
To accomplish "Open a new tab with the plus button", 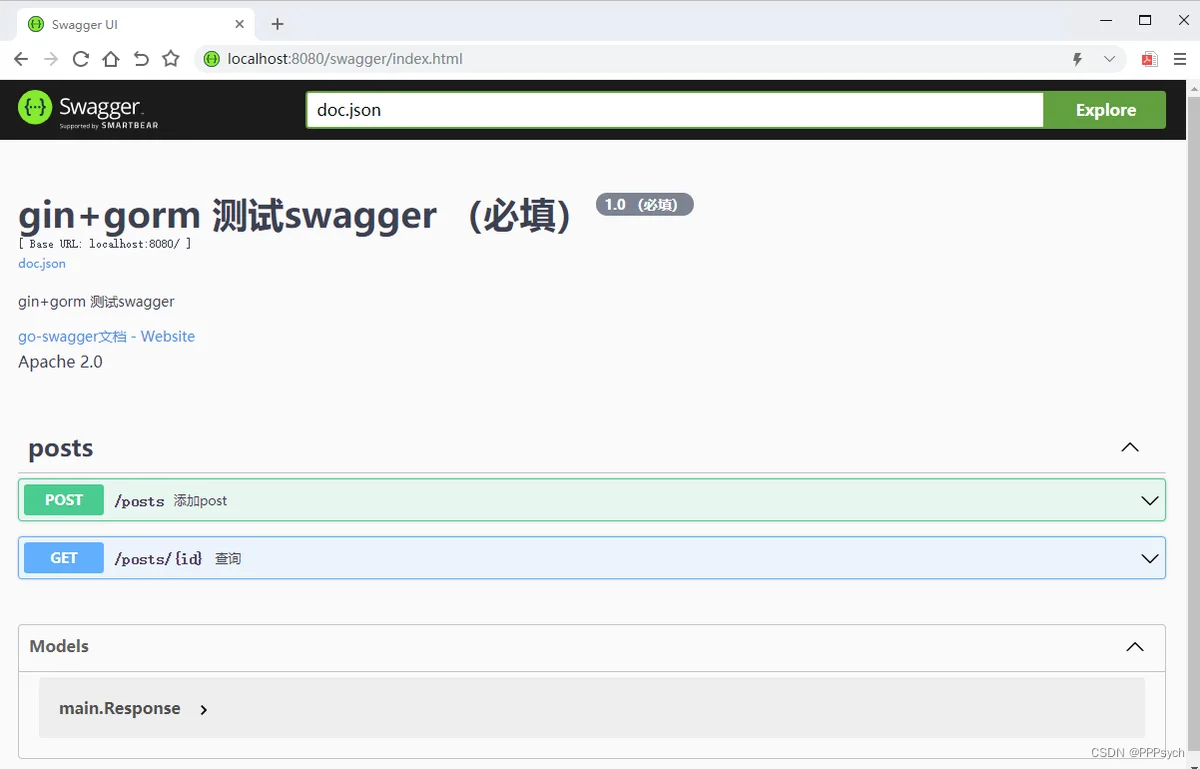I will (x=278, y=24).
